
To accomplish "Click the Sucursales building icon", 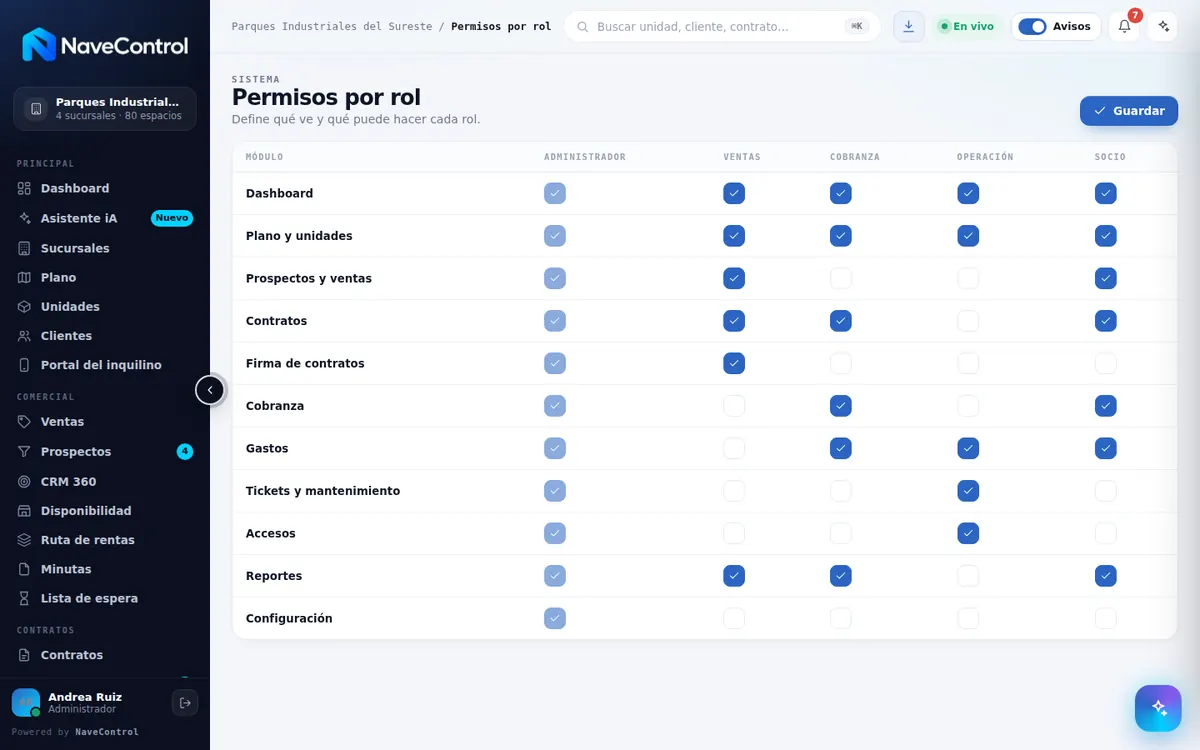I will 25,248.
